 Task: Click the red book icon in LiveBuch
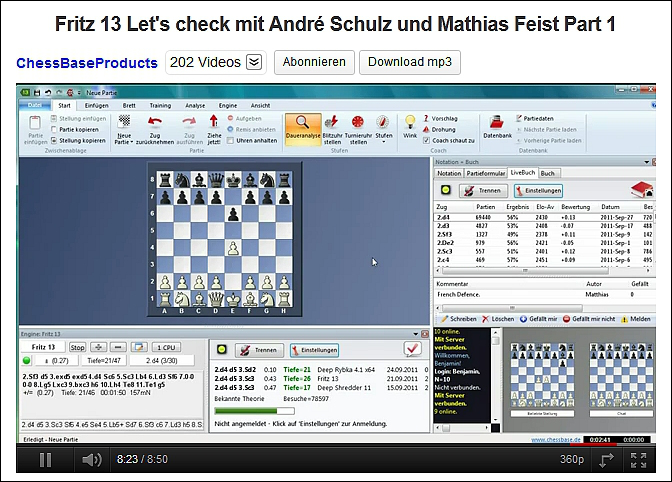tap(642, 190)
